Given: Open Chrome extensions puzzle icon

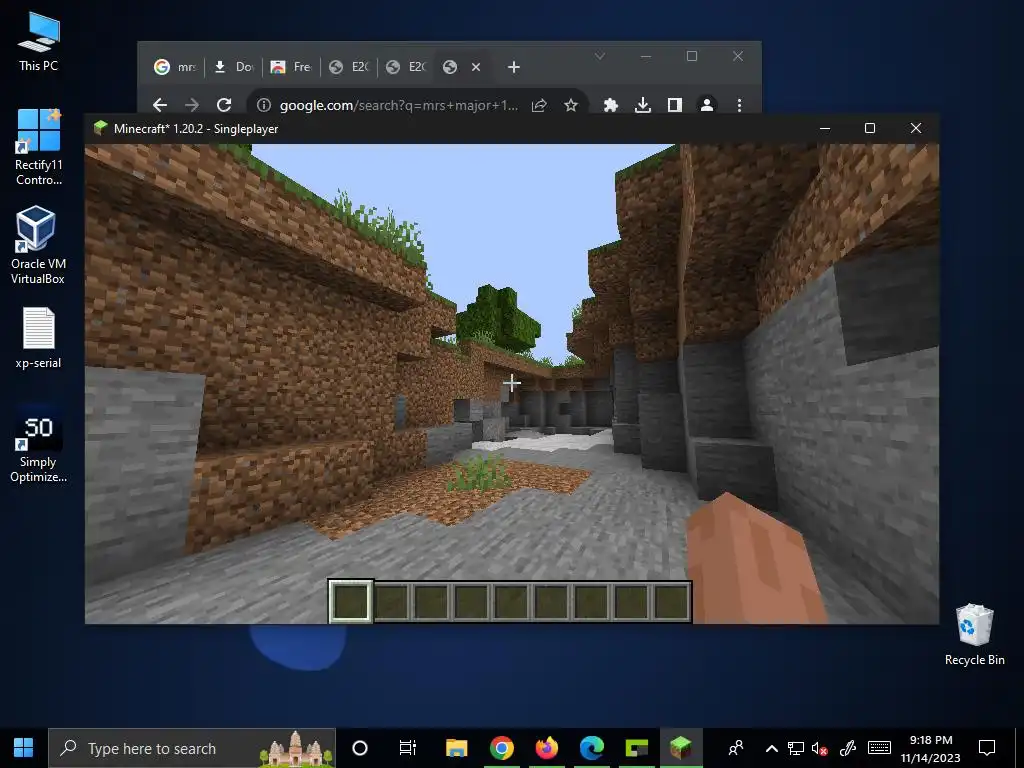Looking at the screenshot, I should click(x=611, y=105).
